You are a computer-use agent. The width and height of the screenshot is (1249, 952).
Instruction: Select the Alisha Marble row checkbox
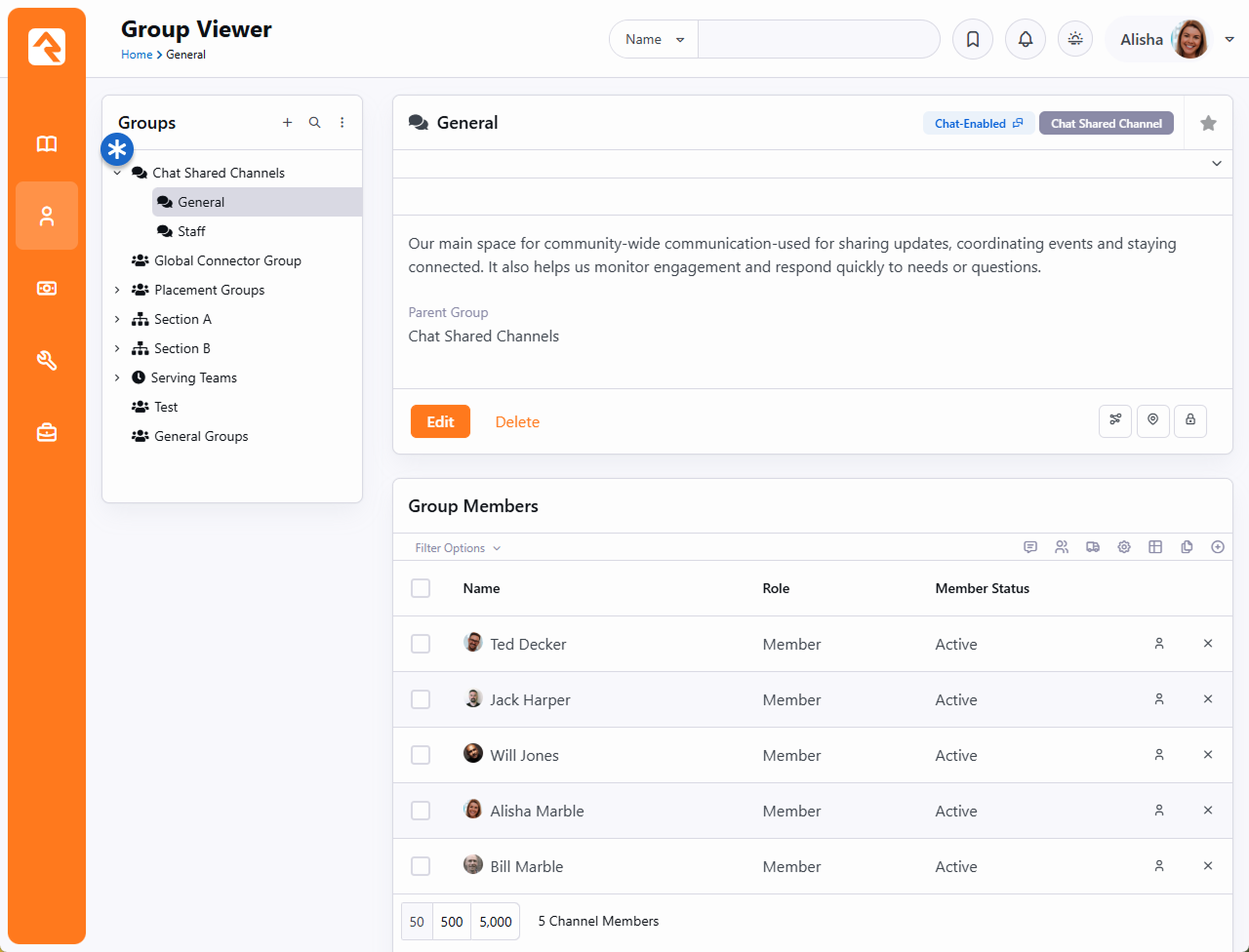point(421,811)
